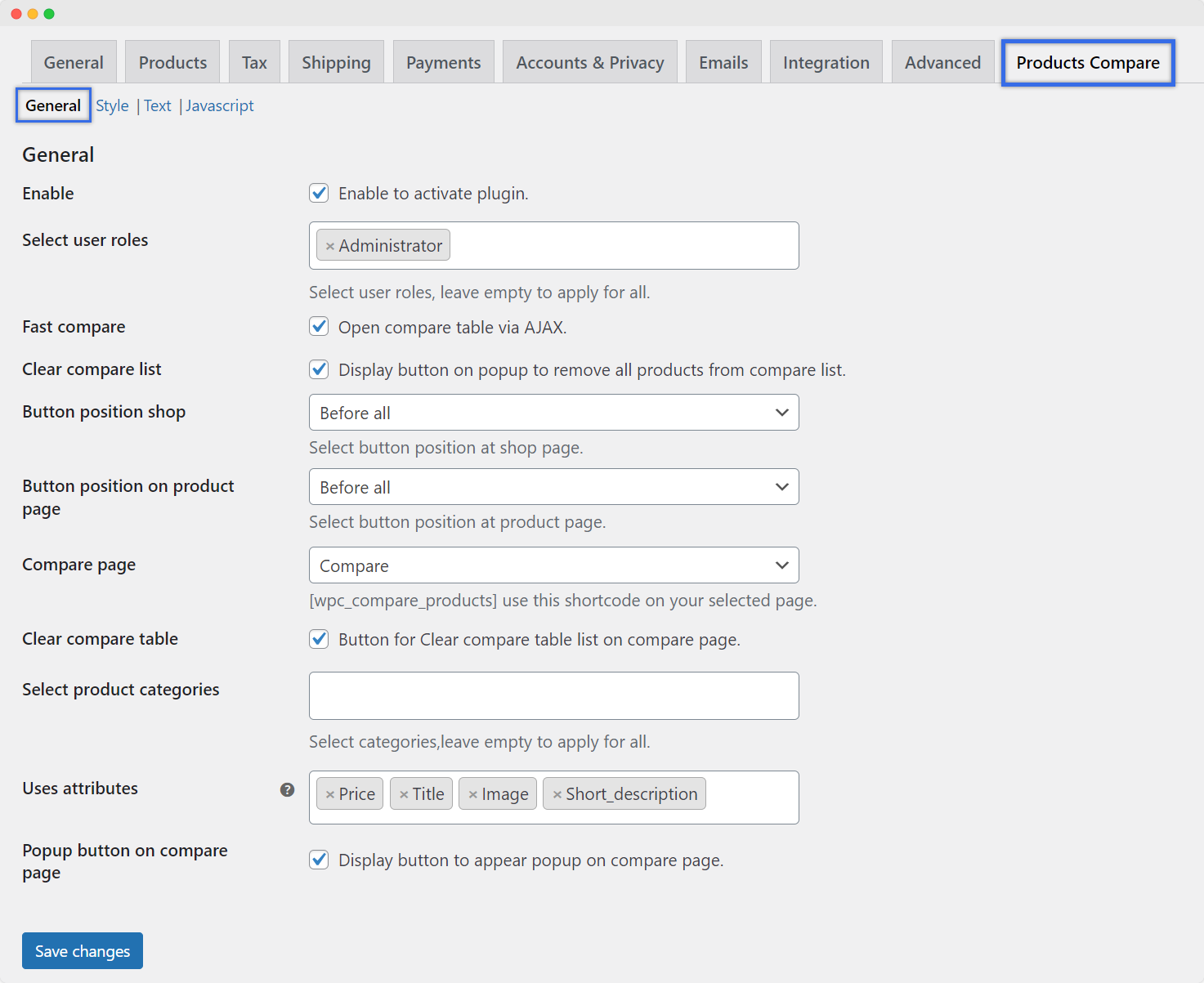The width and height of the screenshot is (1204, 983).
Task: Open the Button position shop dropdown
Action: (x=553, y=413)
